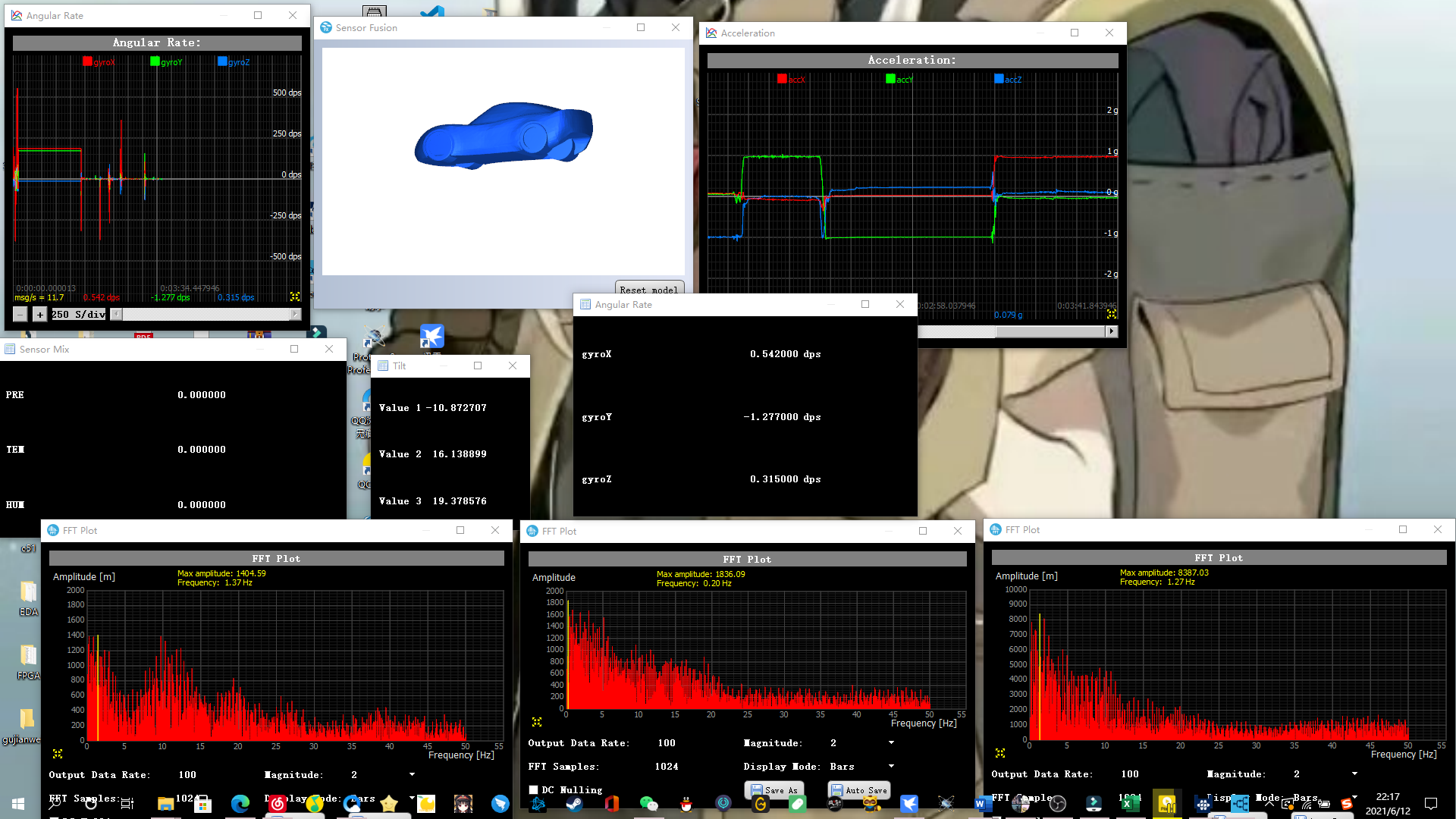Open File Explorer from the taskbar
This screenshot has height=819, width=1456.
coord(165,804)
